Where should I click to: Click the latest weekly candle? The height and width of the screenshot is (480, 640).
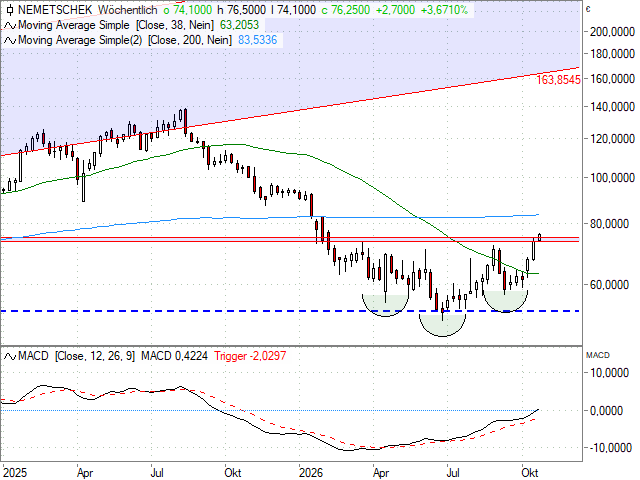coord(540,237)
